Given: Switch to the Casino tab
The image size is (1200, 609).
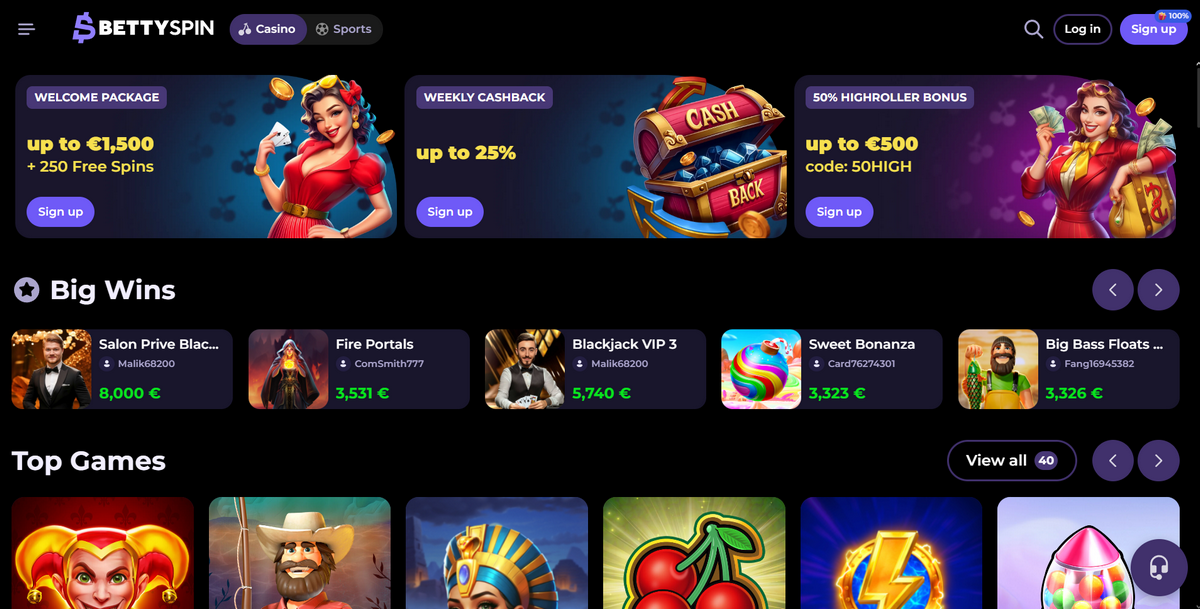Looking at the screenshot, I should point(268,29).
